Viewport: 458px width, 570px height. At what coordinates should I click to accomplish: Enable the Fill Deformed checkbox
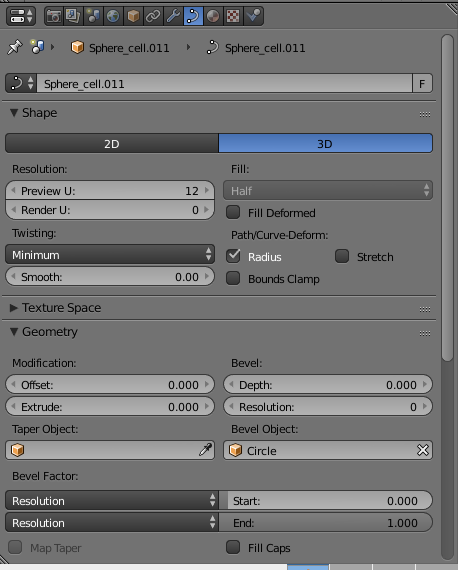(x=233, y=212)
